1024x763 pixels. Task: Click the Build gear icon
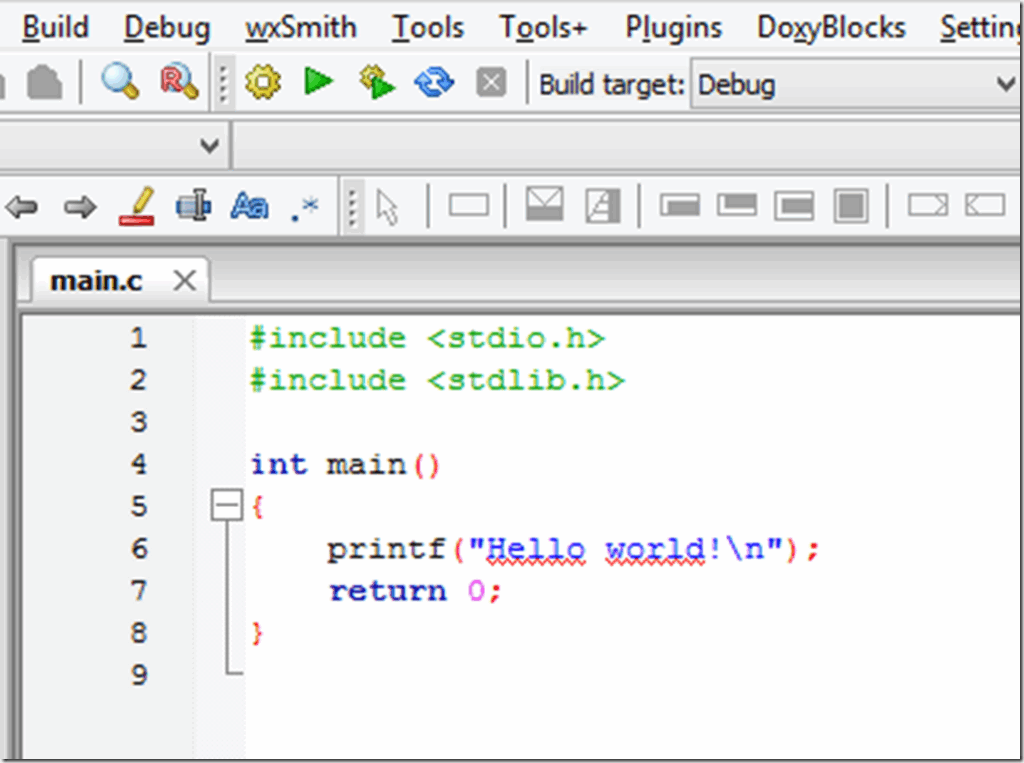tap(263, 83)
